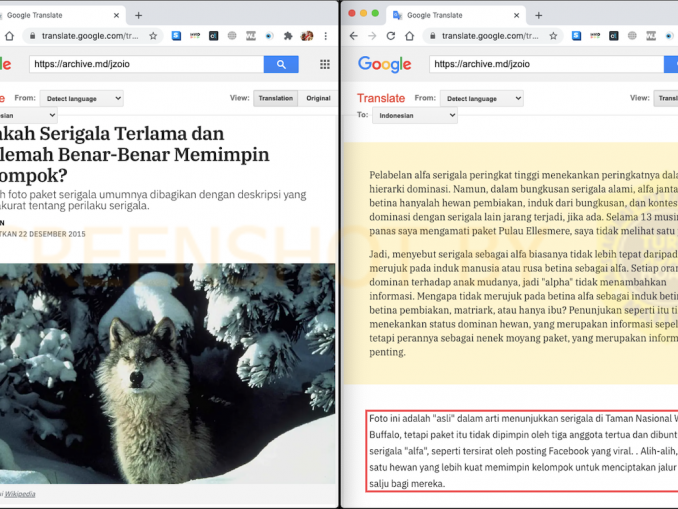This screenshot has width=678, height=509.
Task: Go back in the right window
Action: click(x=354, y=36)
